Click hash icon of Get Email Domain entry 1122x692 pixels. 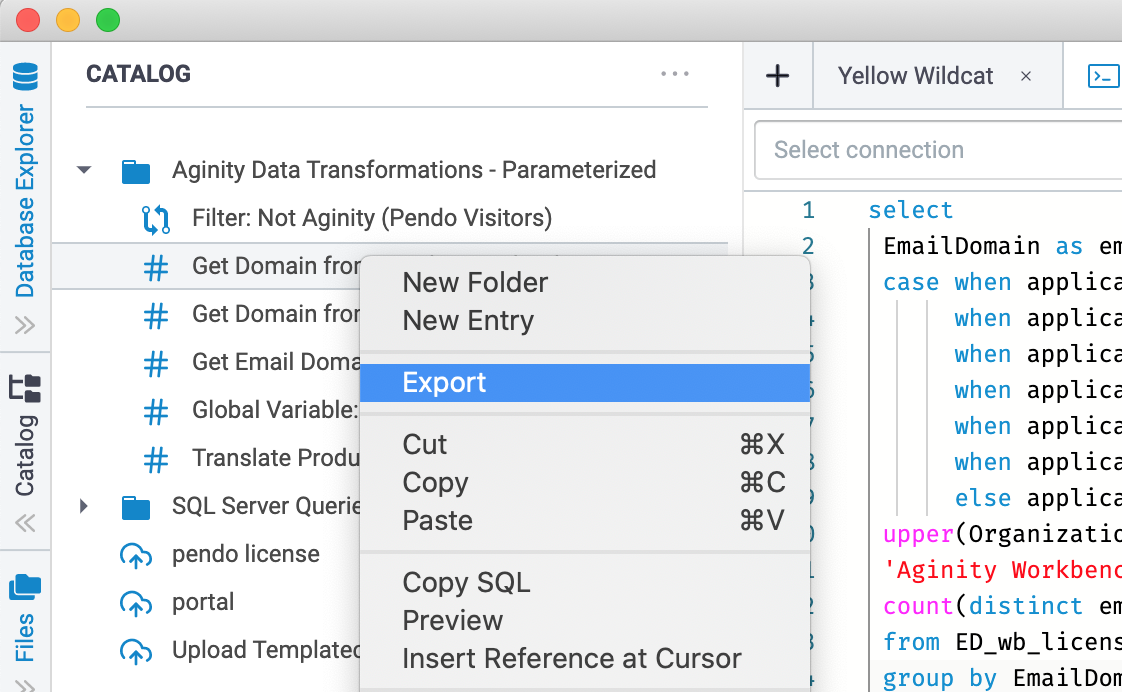click(156, 364)
